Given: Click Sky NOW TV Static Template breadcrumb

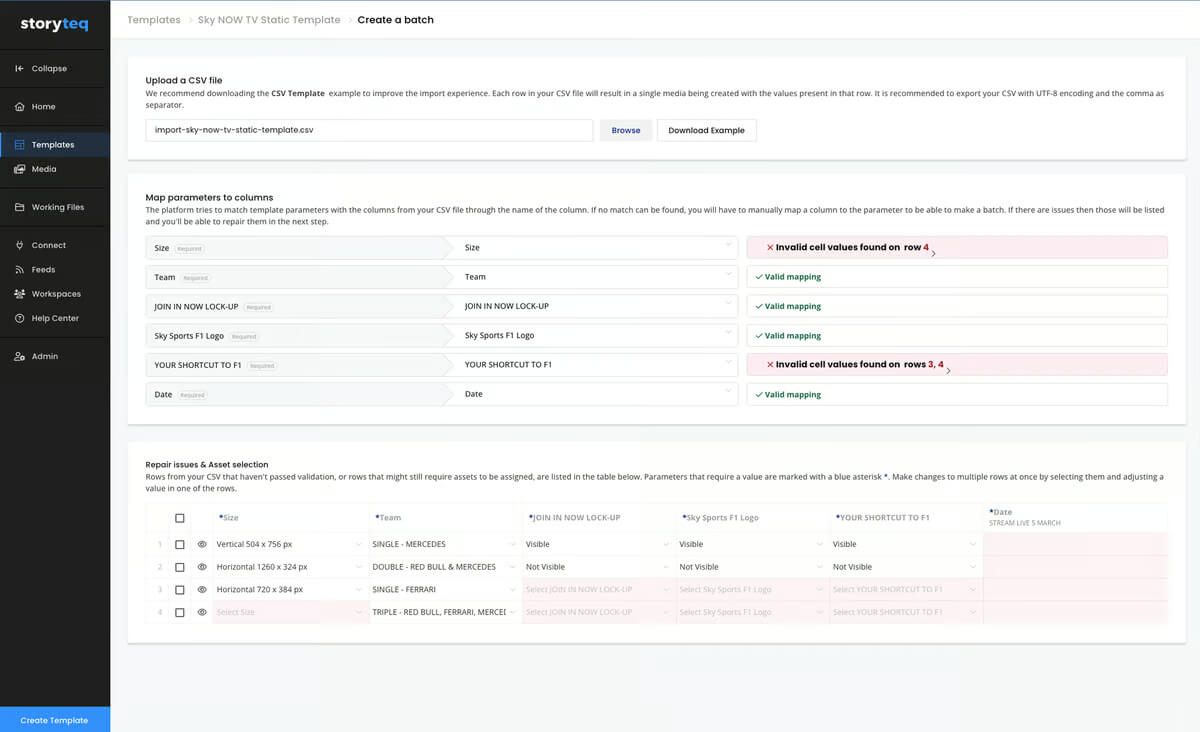Looking at the screenshot, I should tap(269, 19).
